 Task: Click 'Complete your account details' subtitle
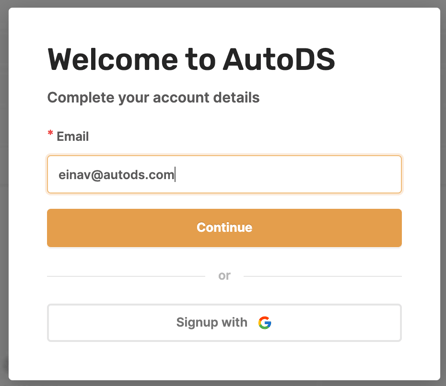pyautogui.click(x=153, y=98)
